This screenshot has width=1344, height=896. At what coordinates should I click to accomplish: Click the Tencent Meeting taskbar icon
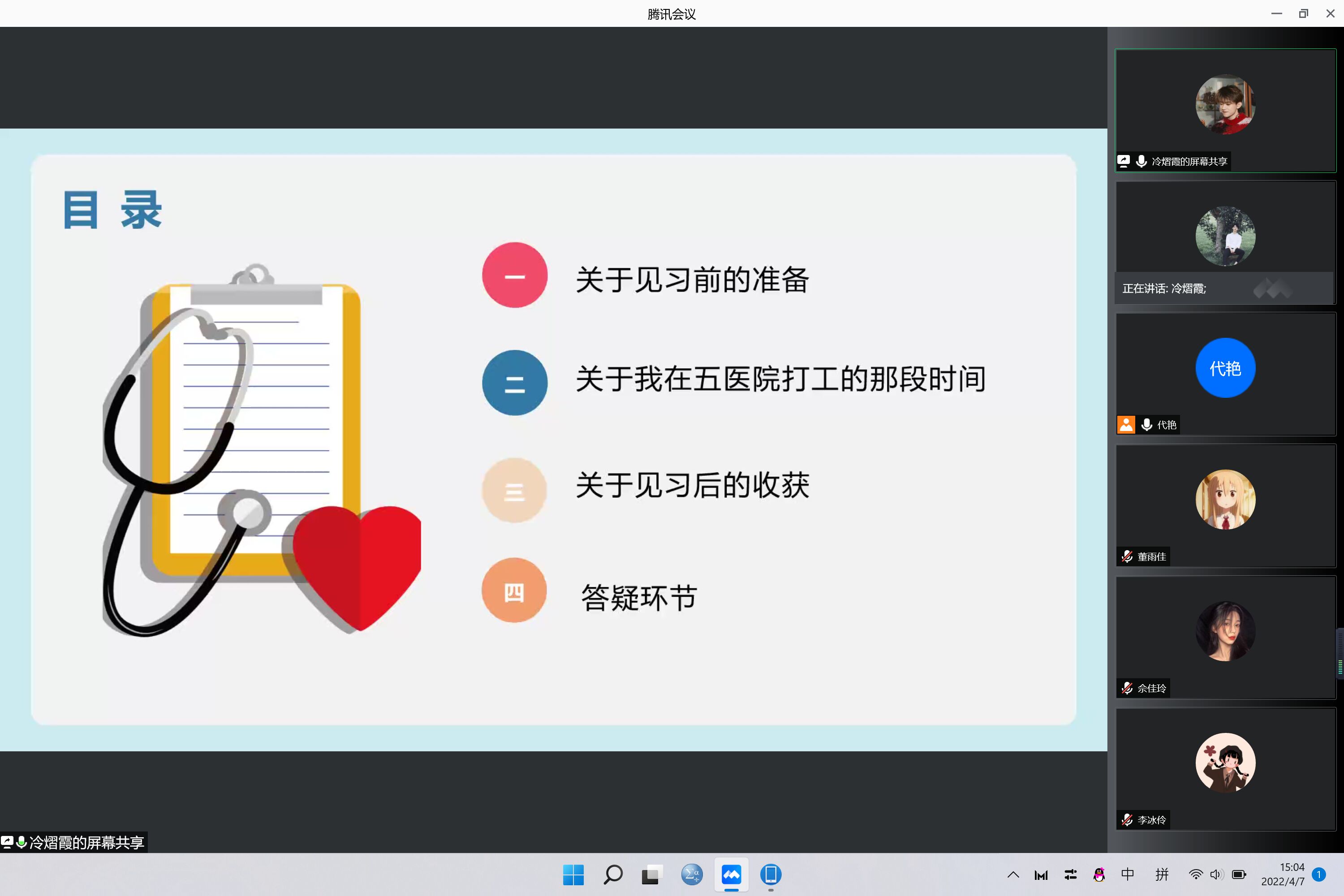[x=732, y=874]
